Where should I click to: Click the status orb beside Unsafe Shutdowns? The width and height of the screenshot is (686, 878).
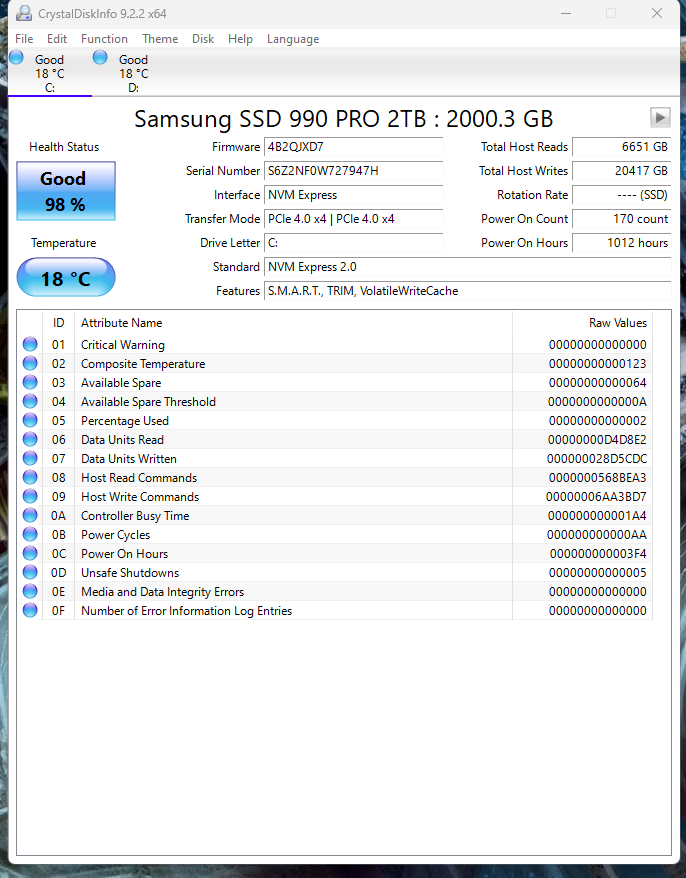click(x=30, y=573)
